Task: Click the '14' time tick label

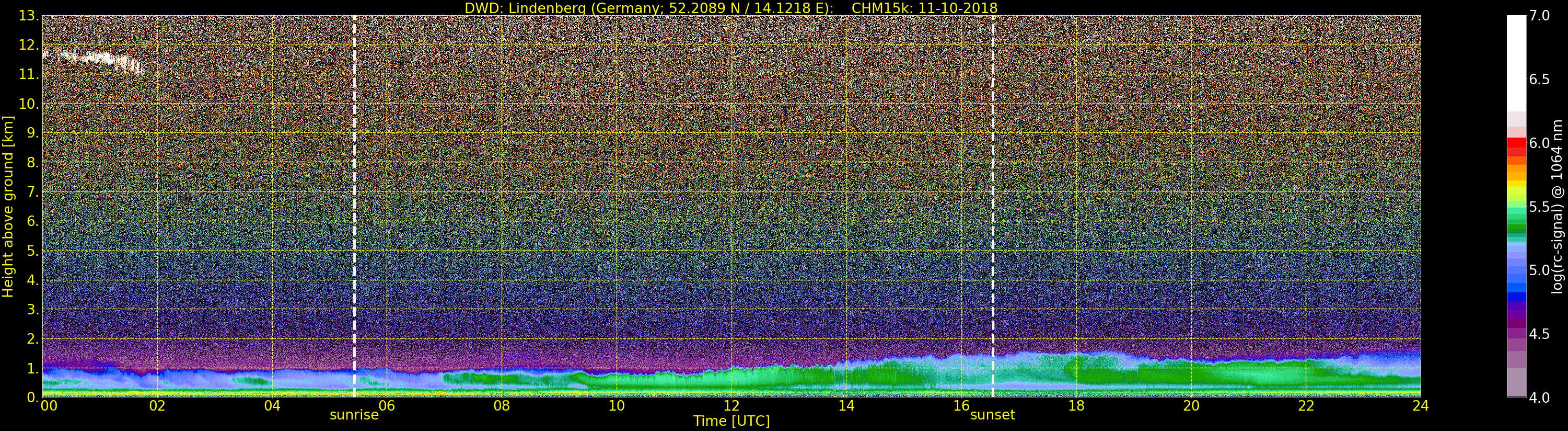Action: coord(846,405)
